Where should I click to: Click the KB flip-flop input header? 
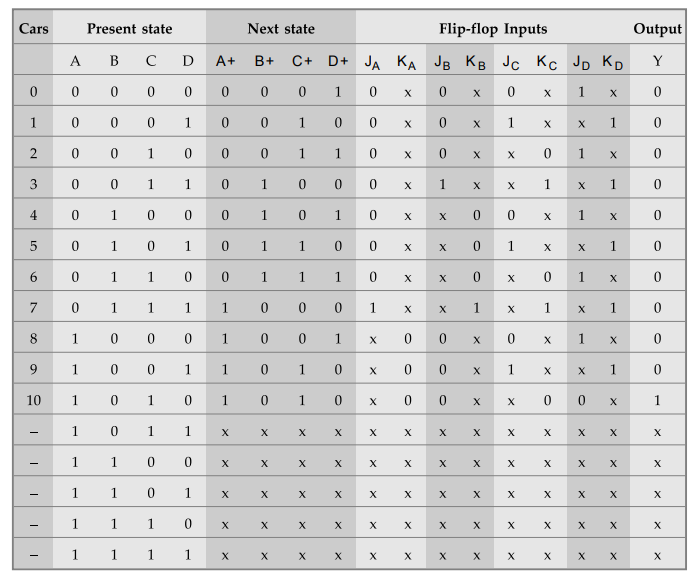click(x=476, y=62)
